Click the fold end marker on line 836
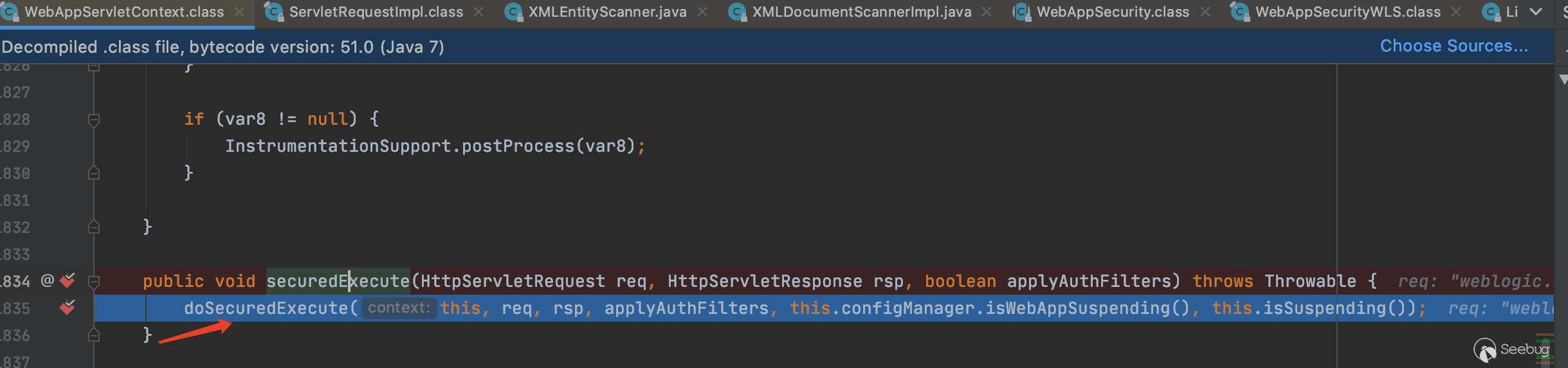Viewport: 1568px width, 368px height. coord(94,335)
